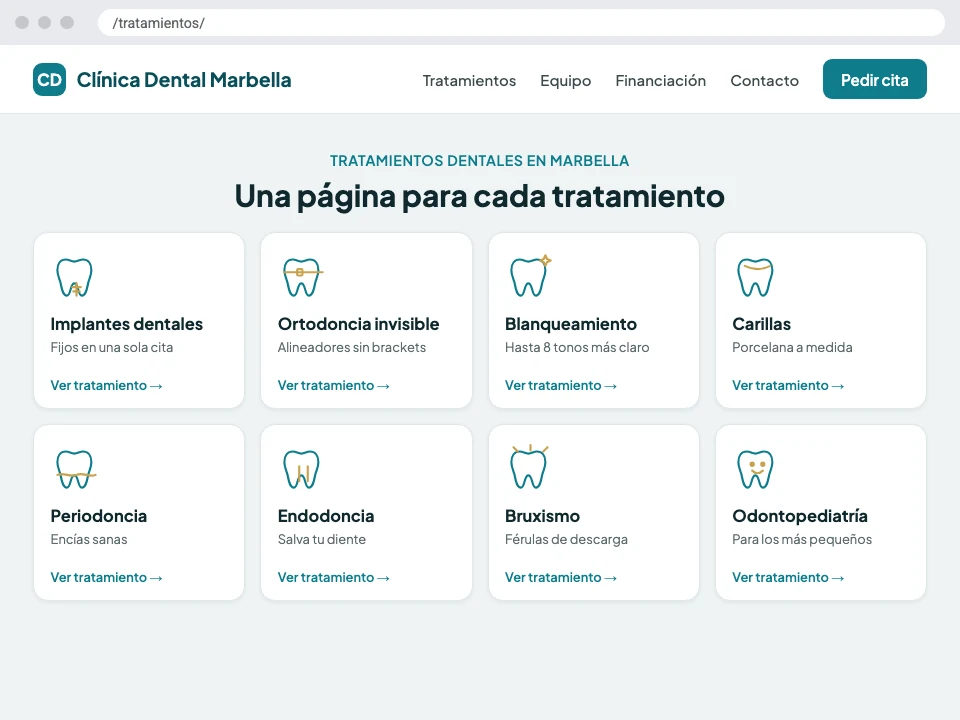Open Ver tratamiento link under Ortodoncia invisible
The height and width of the screenshot is (720, 960).
tap(334, 385)
